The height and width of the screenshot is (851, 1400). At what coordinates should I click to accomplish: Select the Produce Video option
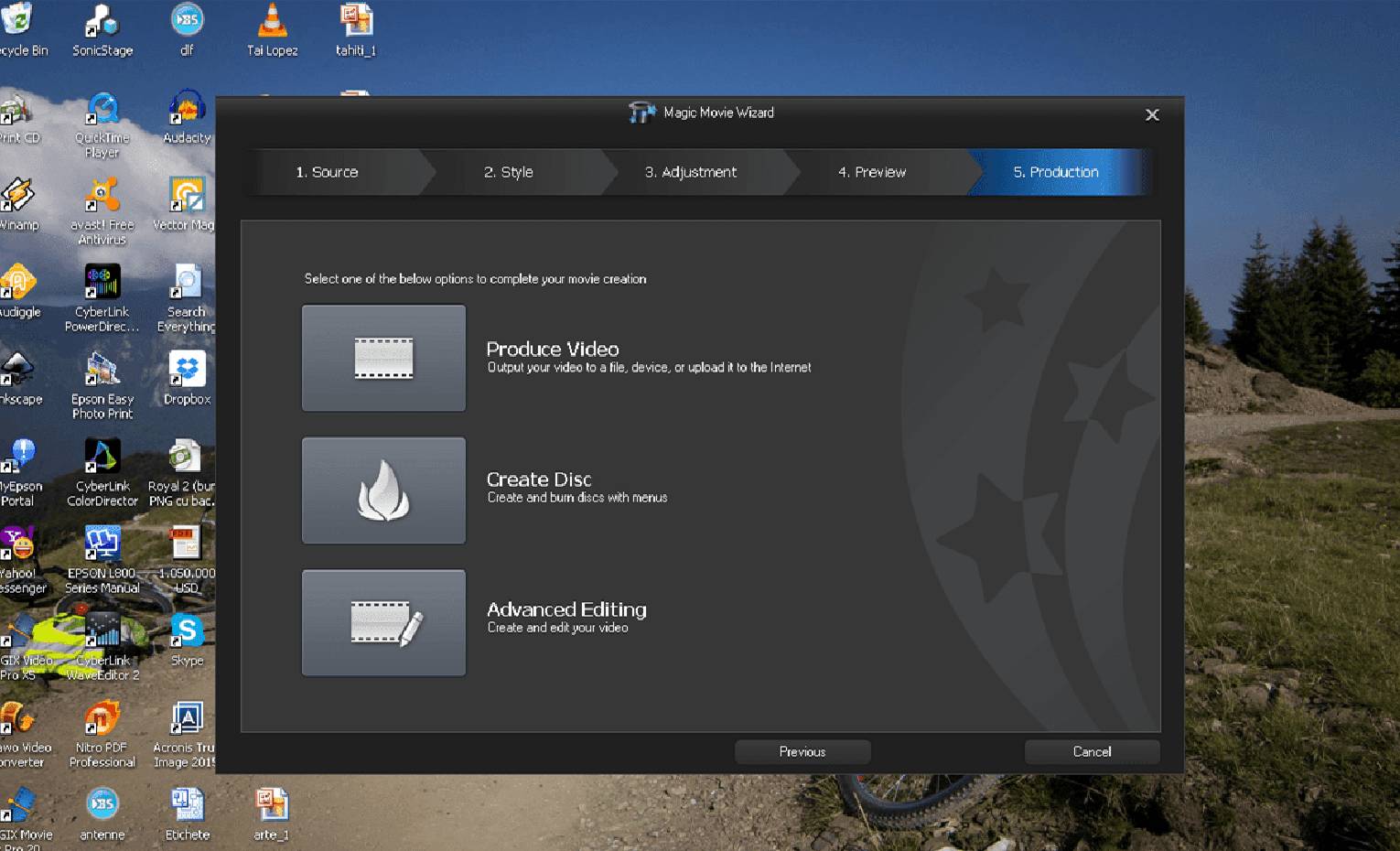[383, 358]
